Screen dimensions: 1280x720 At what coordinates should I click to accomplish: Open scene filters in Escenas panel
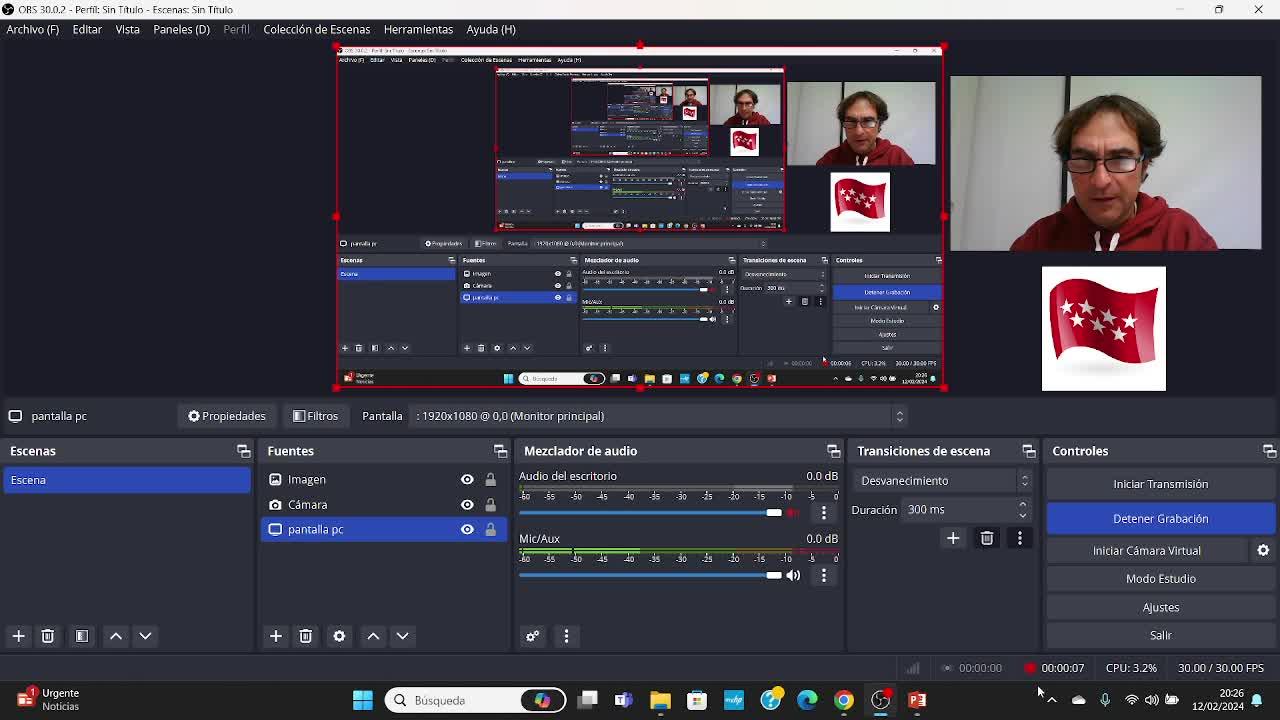coord(82,636)
